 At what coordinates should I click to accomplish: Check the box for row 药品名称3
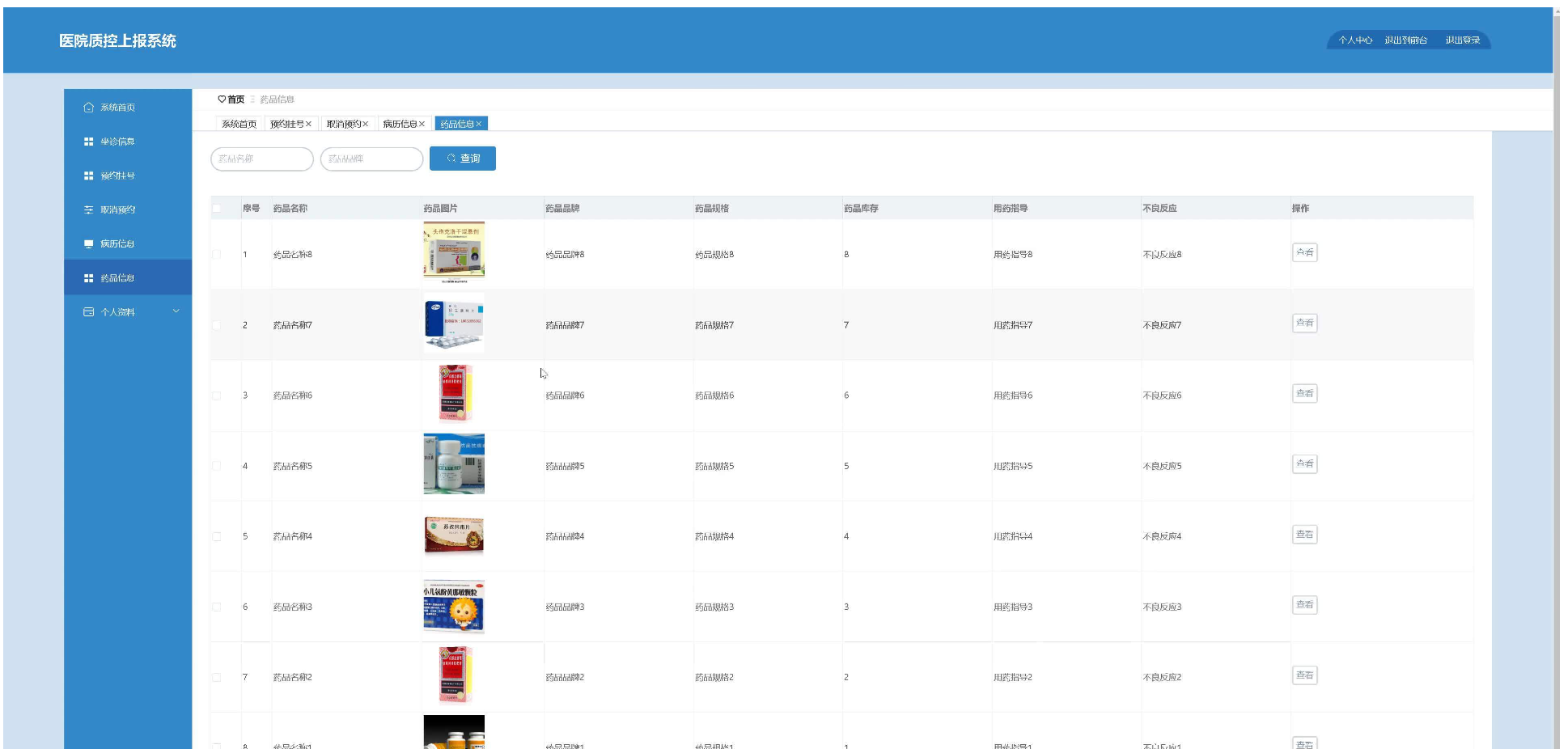[x=217, y=607]
